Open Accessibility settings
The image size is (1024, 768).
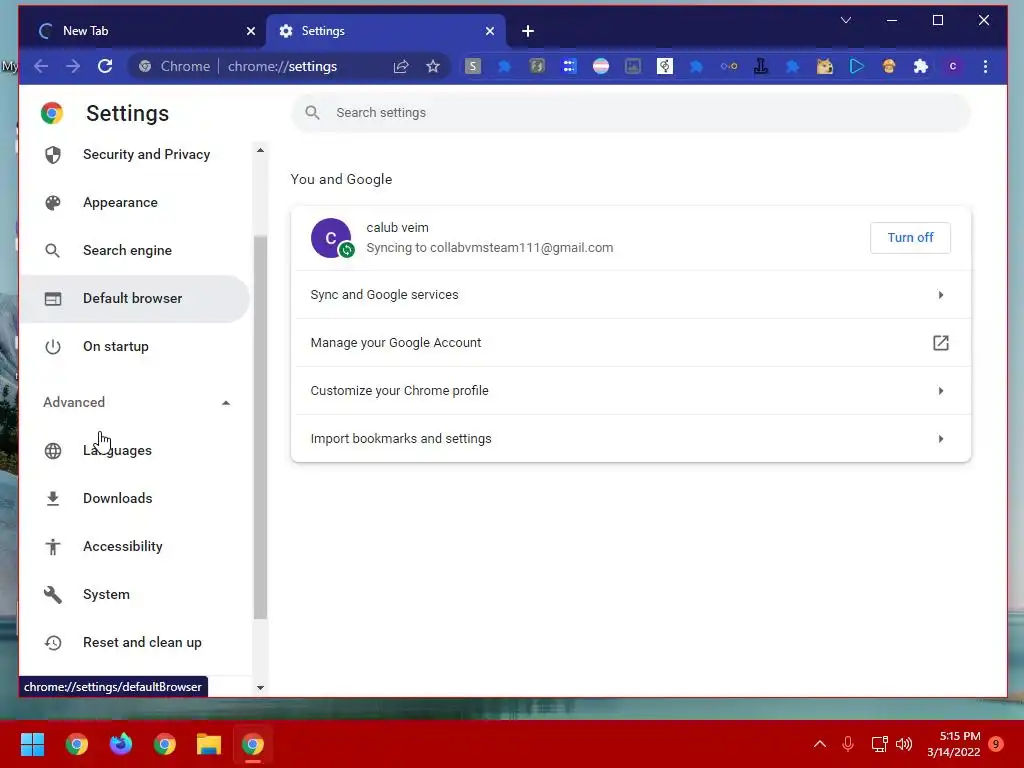135,546
